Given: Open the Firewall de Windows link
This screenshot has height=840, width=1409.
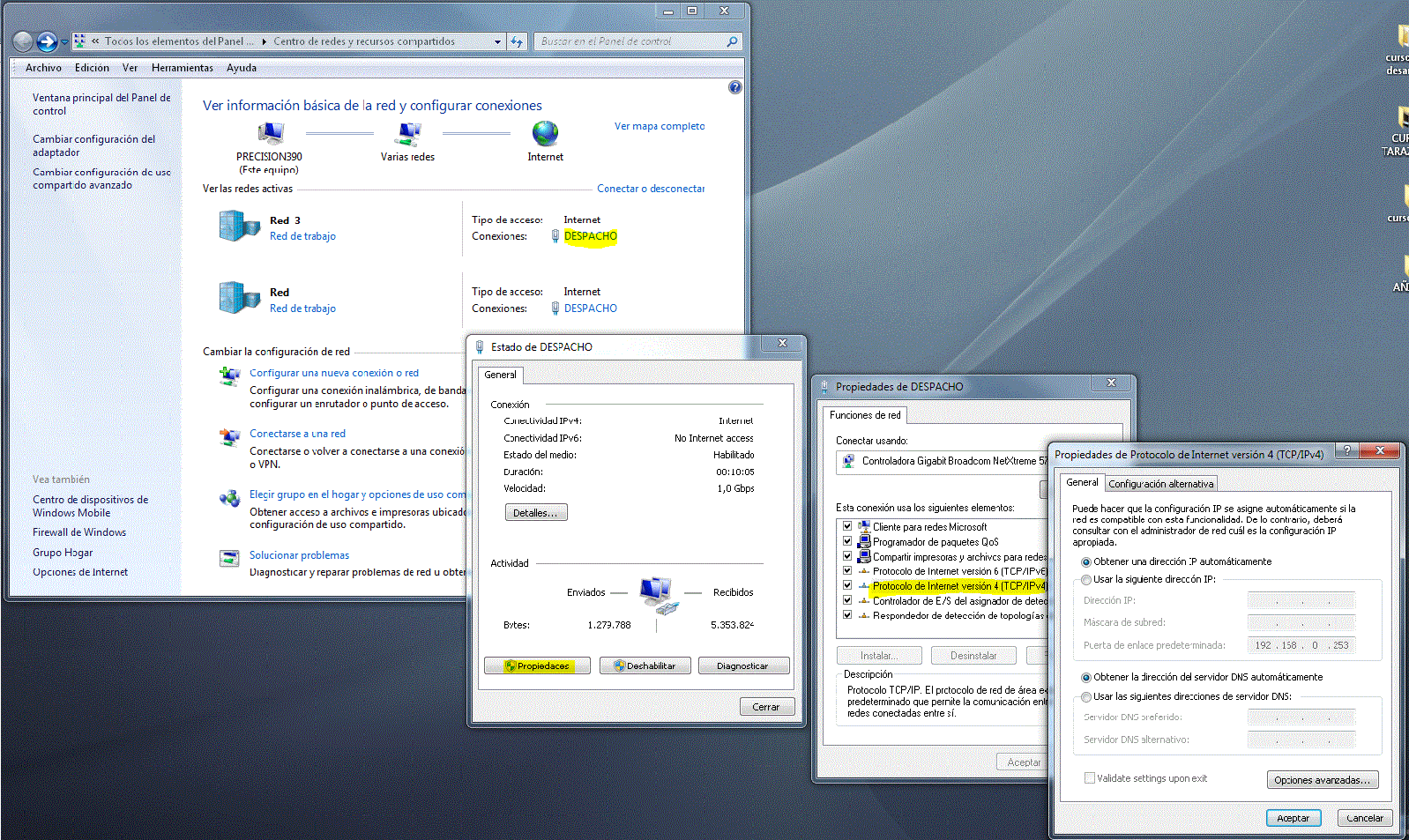Looking at the screenshot, I should point(79,532).
